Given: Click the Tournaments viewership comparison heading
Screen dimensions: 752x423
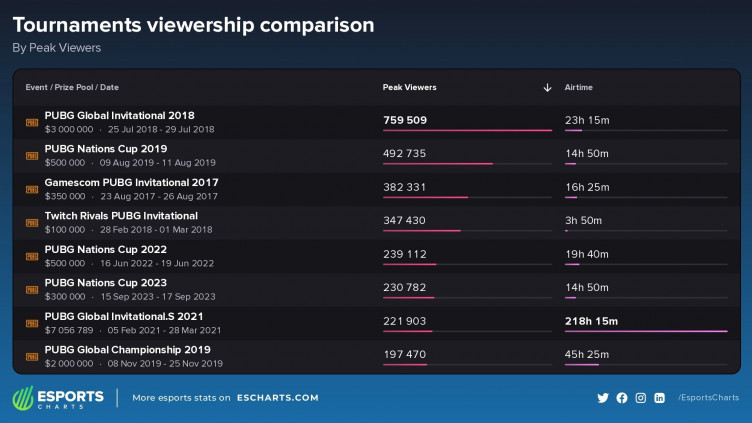Looking at the screenshot, I should 193,25.
